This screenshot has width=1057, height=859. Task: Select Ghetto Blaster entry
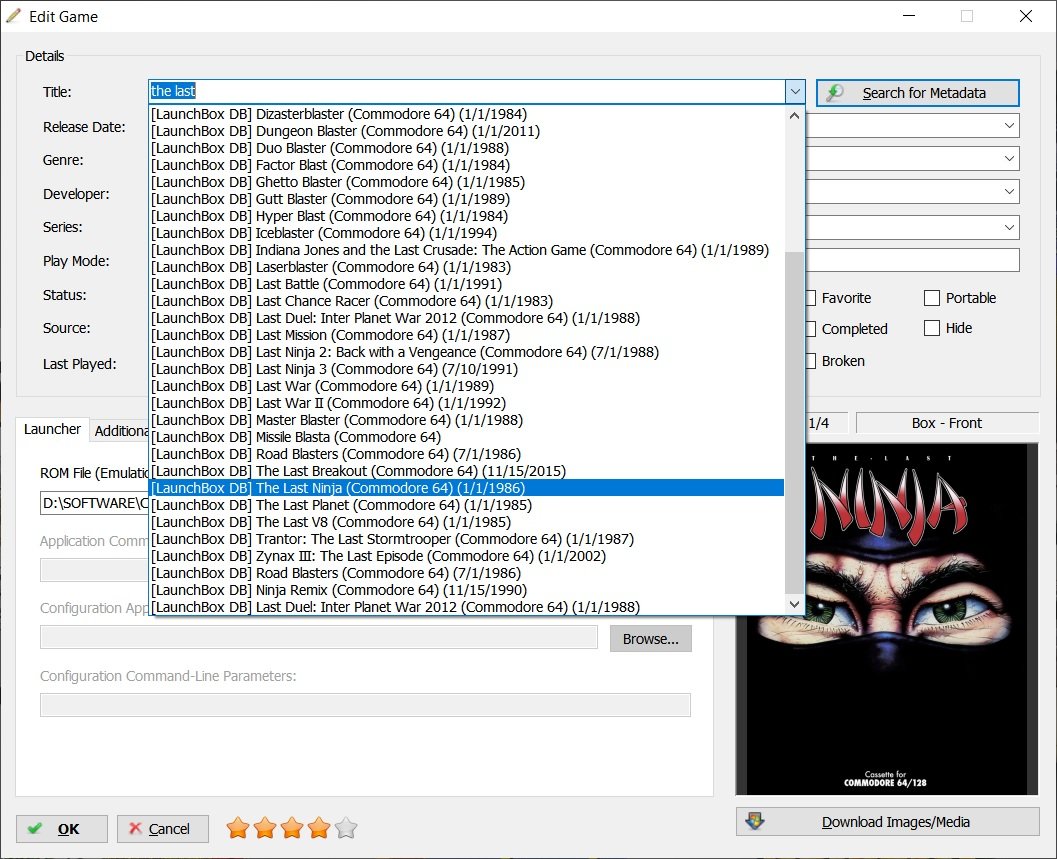pyautogui.click(x=466, y=182)
